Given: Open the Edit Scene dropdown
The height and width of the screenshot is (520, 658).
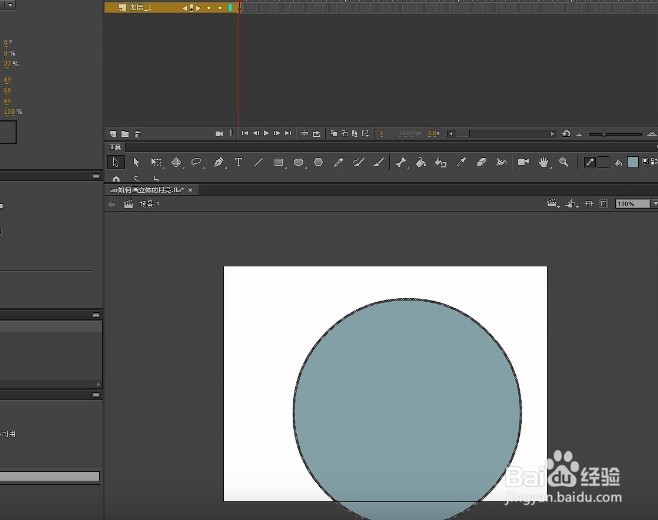Looking at the screenshot, I should click(x=553, y=204).
